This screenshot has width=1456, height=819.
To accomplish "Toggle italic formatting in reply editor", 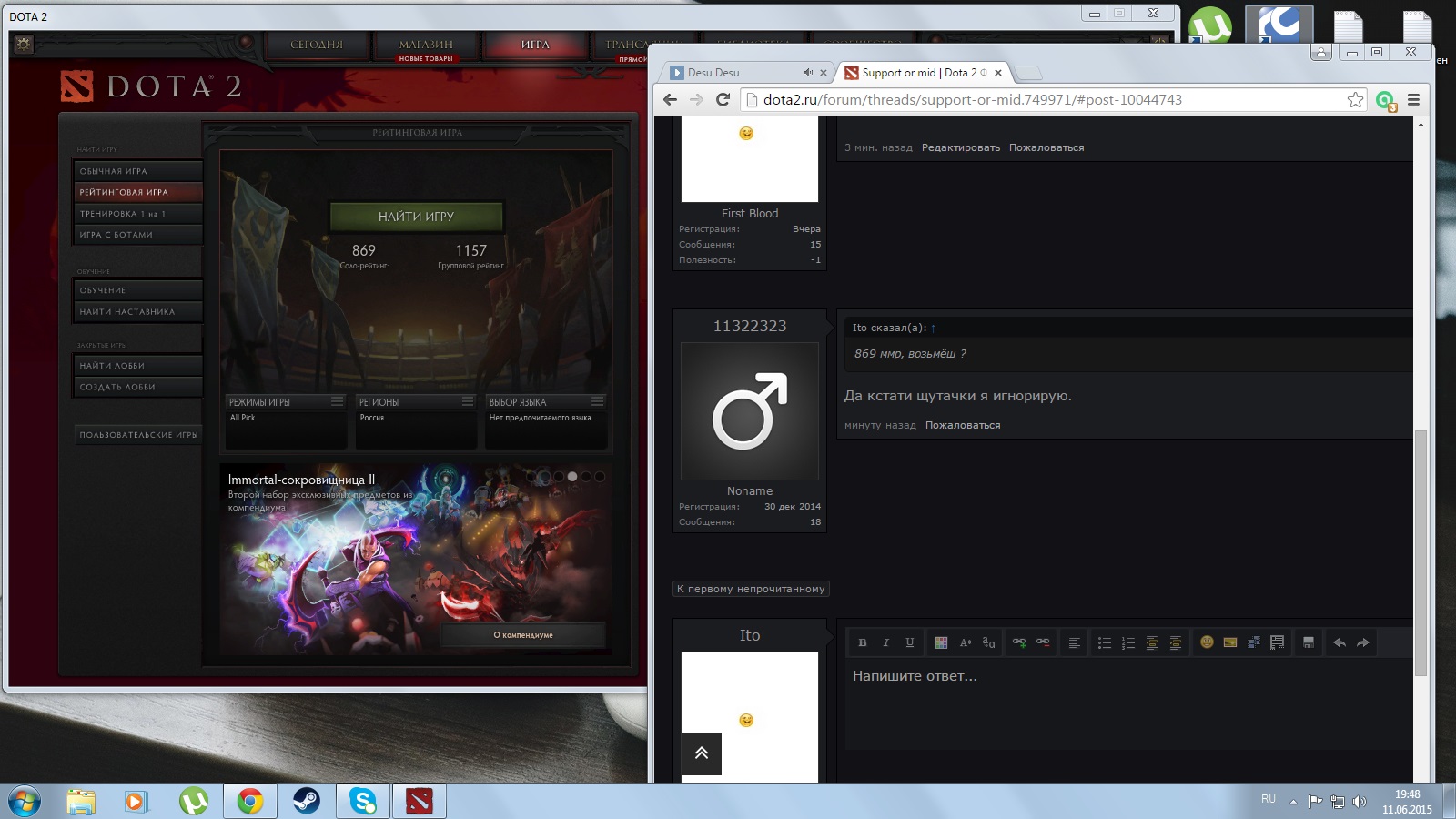I will click(x=886, y=642).
